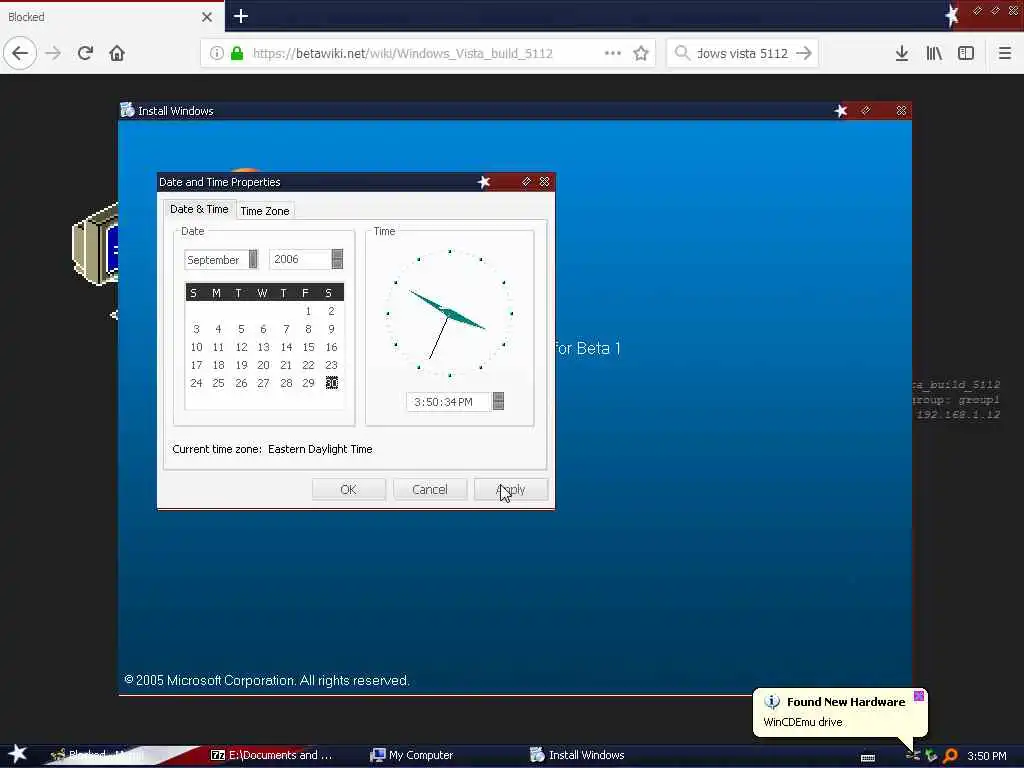Confirm with the OK button
The width and height of the screenshot is (1024, 768).
349,489
